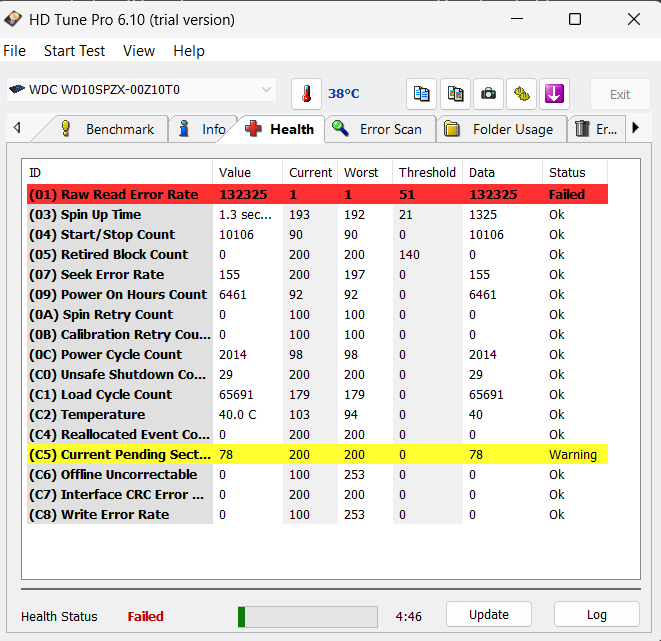Select the Interface CRC Error row
Screen dimensions: 661x641
[317, 494]
